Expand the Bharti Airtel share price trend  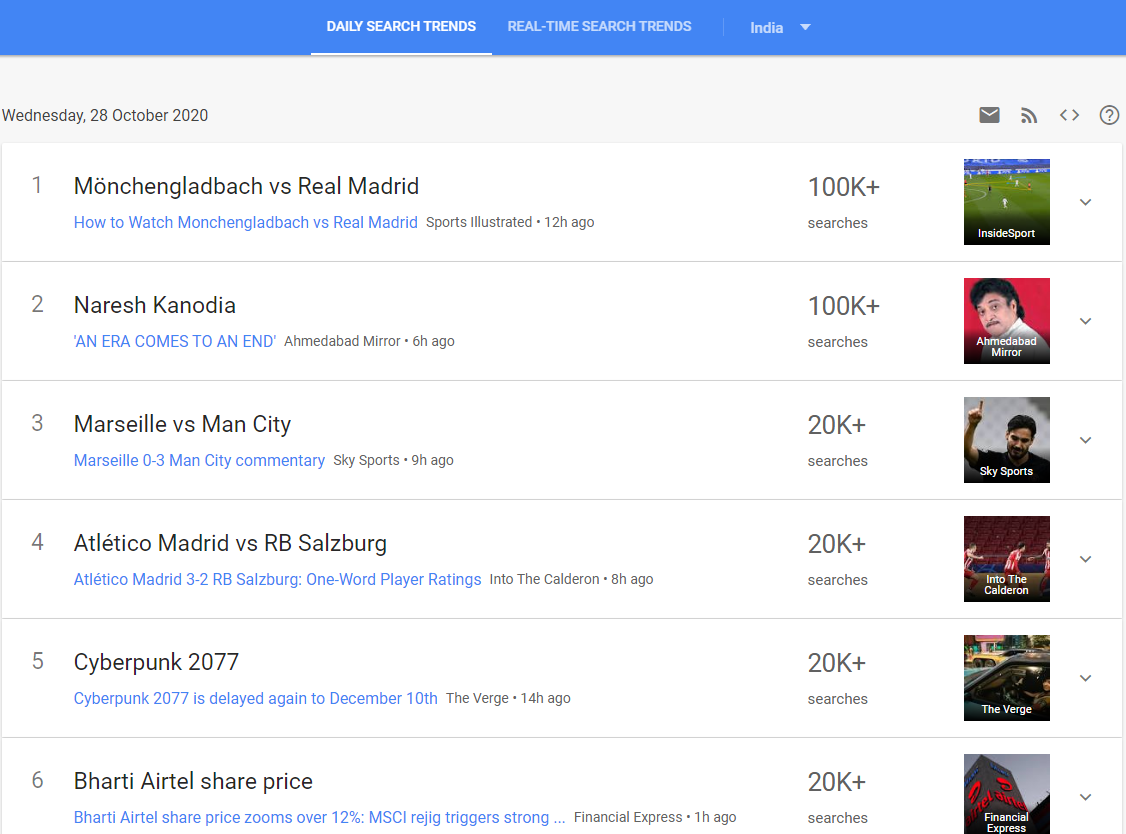(x=1085, y=797)
